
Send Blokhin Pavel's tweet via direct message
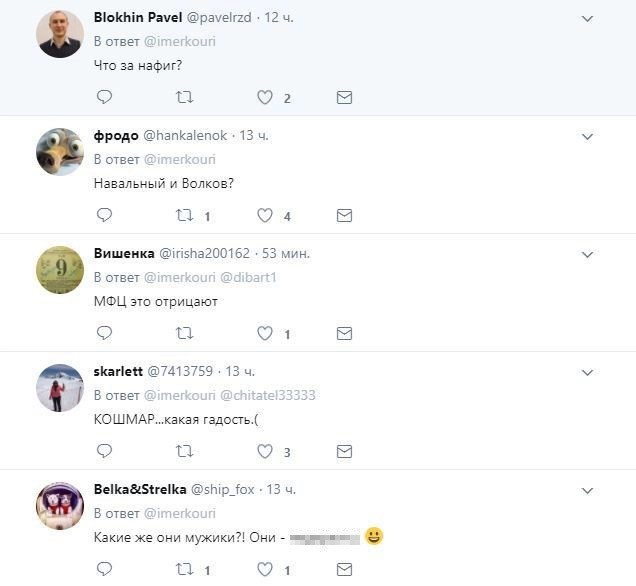[344, 97]
